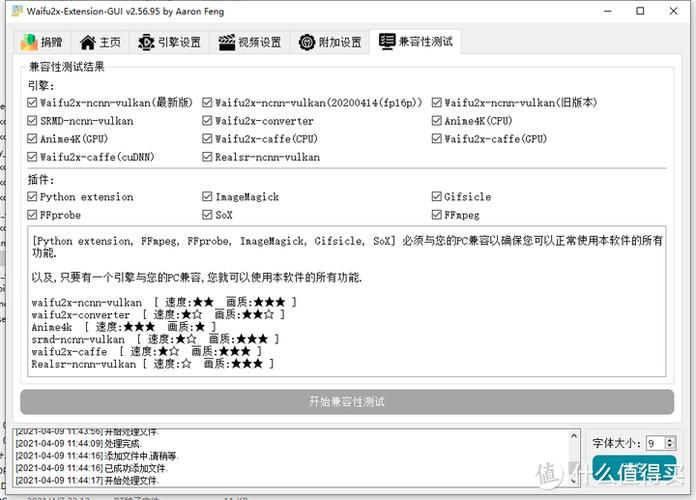Image resolution: width=696 pixels, height=500 pixels.
Task: Click the donate gift icon
Action: 29,43
